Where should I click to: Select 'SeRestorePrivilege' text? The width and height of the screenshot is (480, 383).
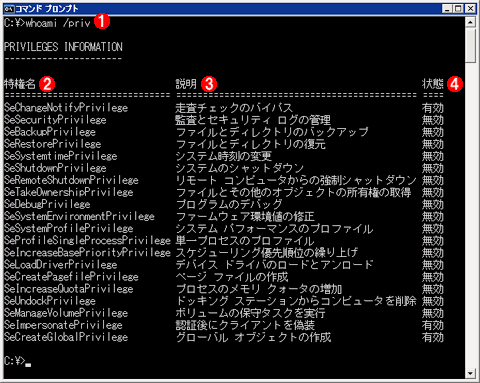53,144
